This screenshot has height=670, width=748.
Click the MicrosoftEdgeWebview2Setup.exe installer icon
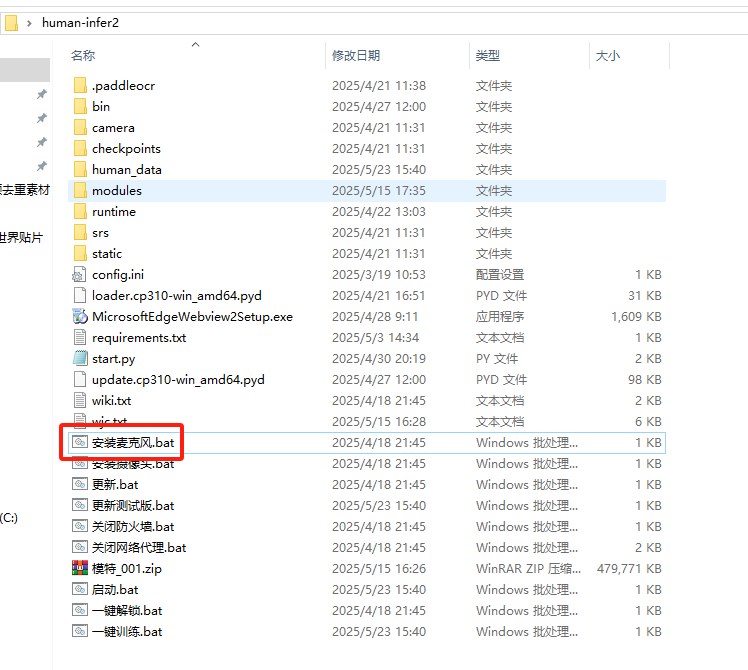[80, 316]
